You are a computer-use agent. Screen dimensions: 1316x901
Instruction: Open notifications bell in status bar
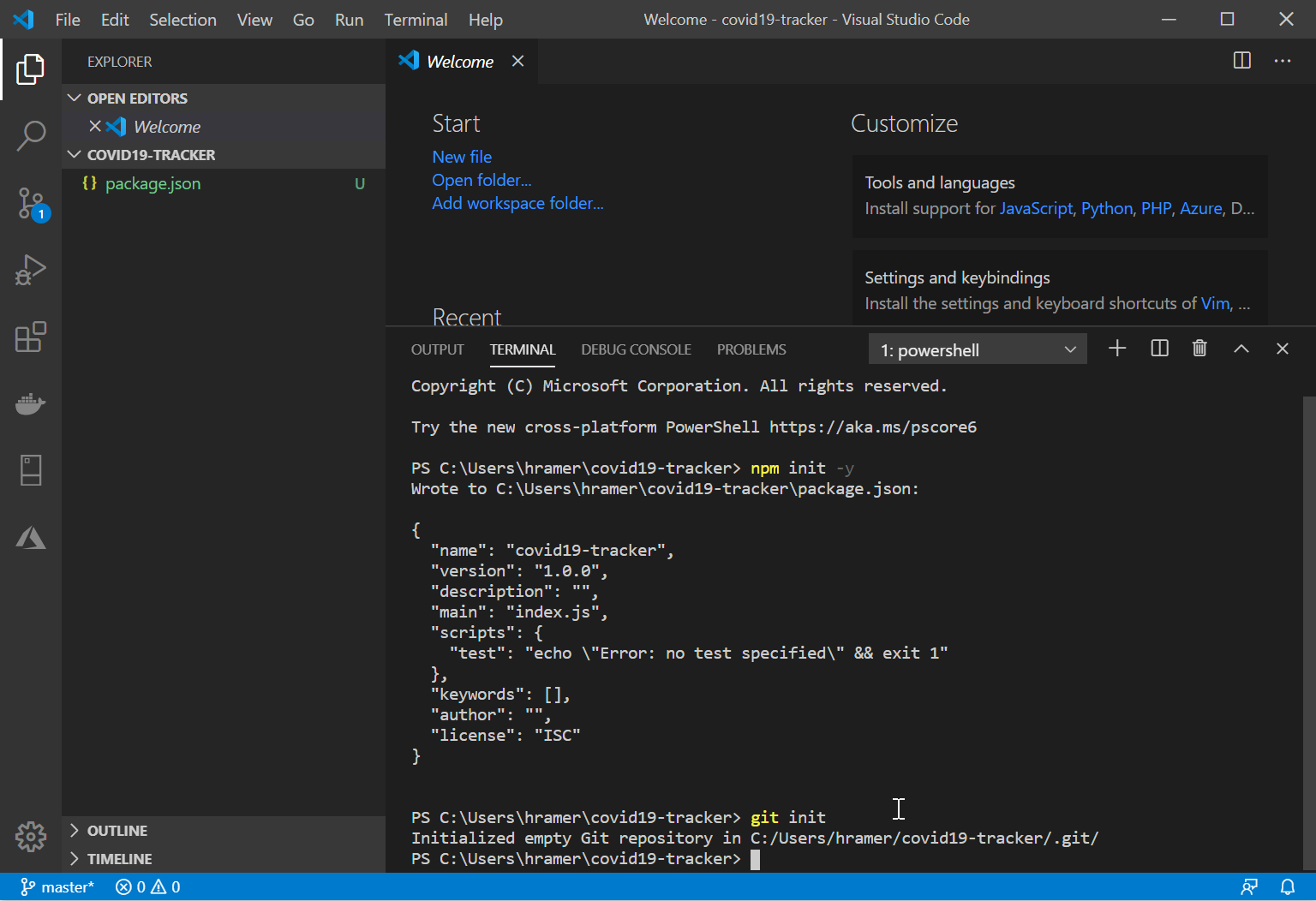[1288, 887]
